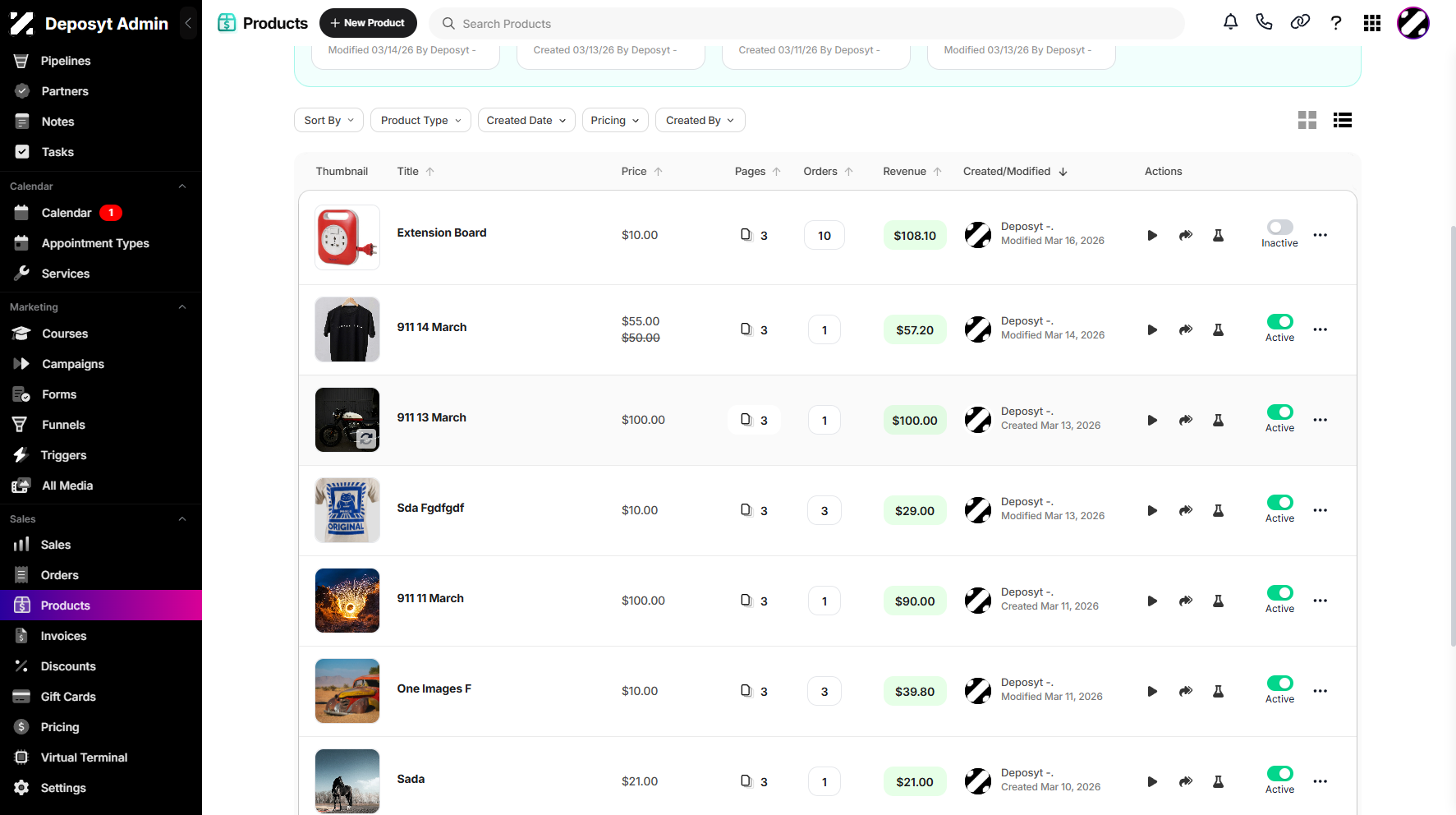
Task: Open the apps grid menu icon
Action: [x=1372, y=23]
